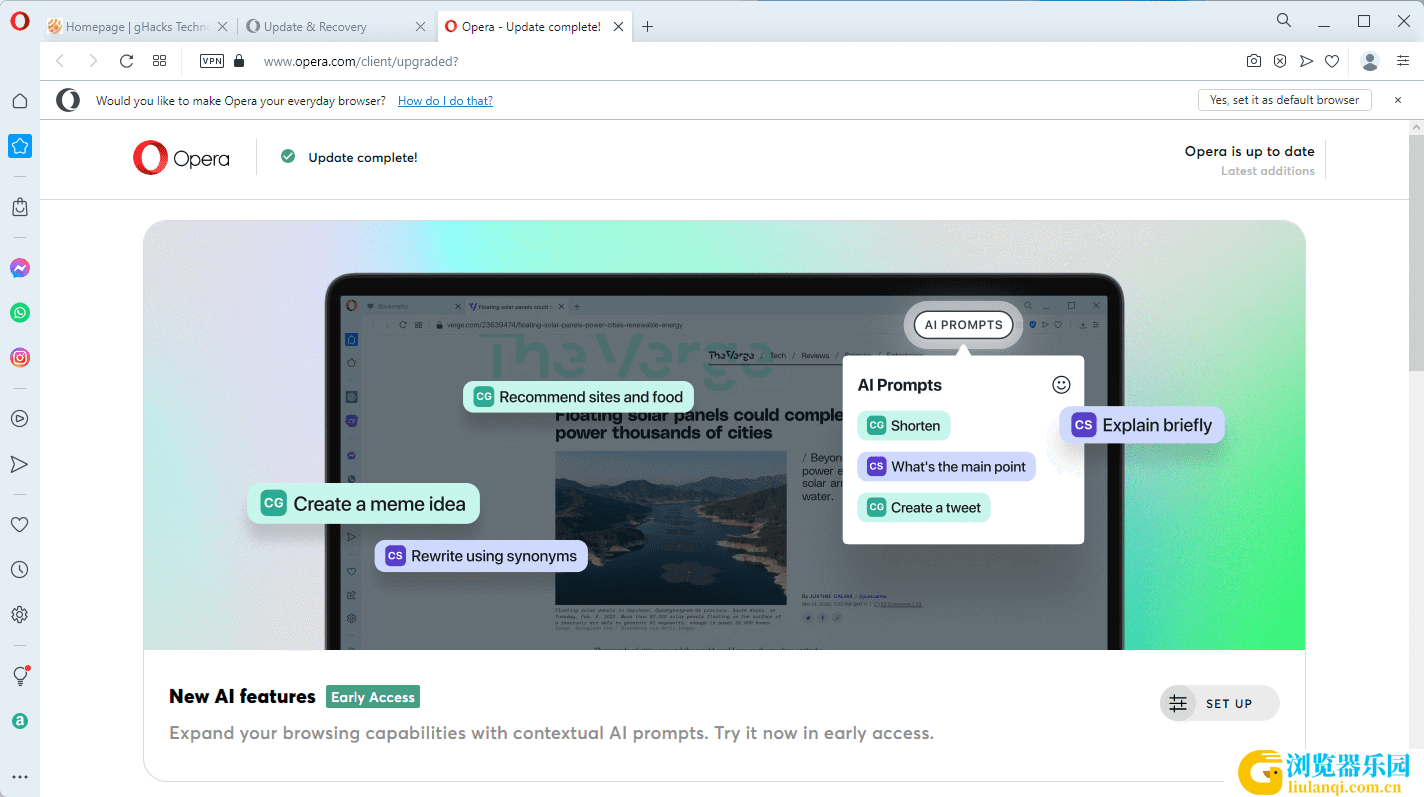Take a snapshot with camera icon
The width and height of the screenshot is (1424, 797).
pyautogui.click(x=1254, y=61)
